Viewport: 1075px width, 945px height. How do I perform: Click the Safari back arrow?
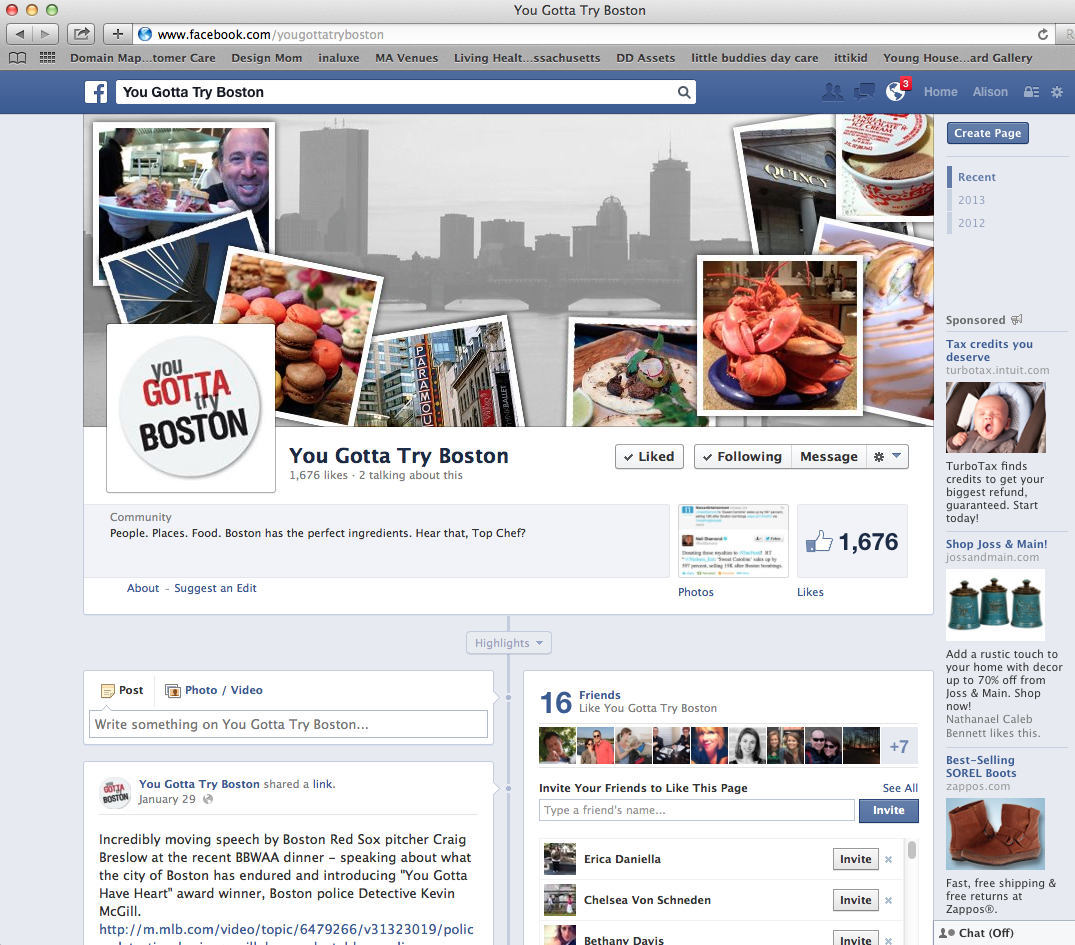pos(20,34)
